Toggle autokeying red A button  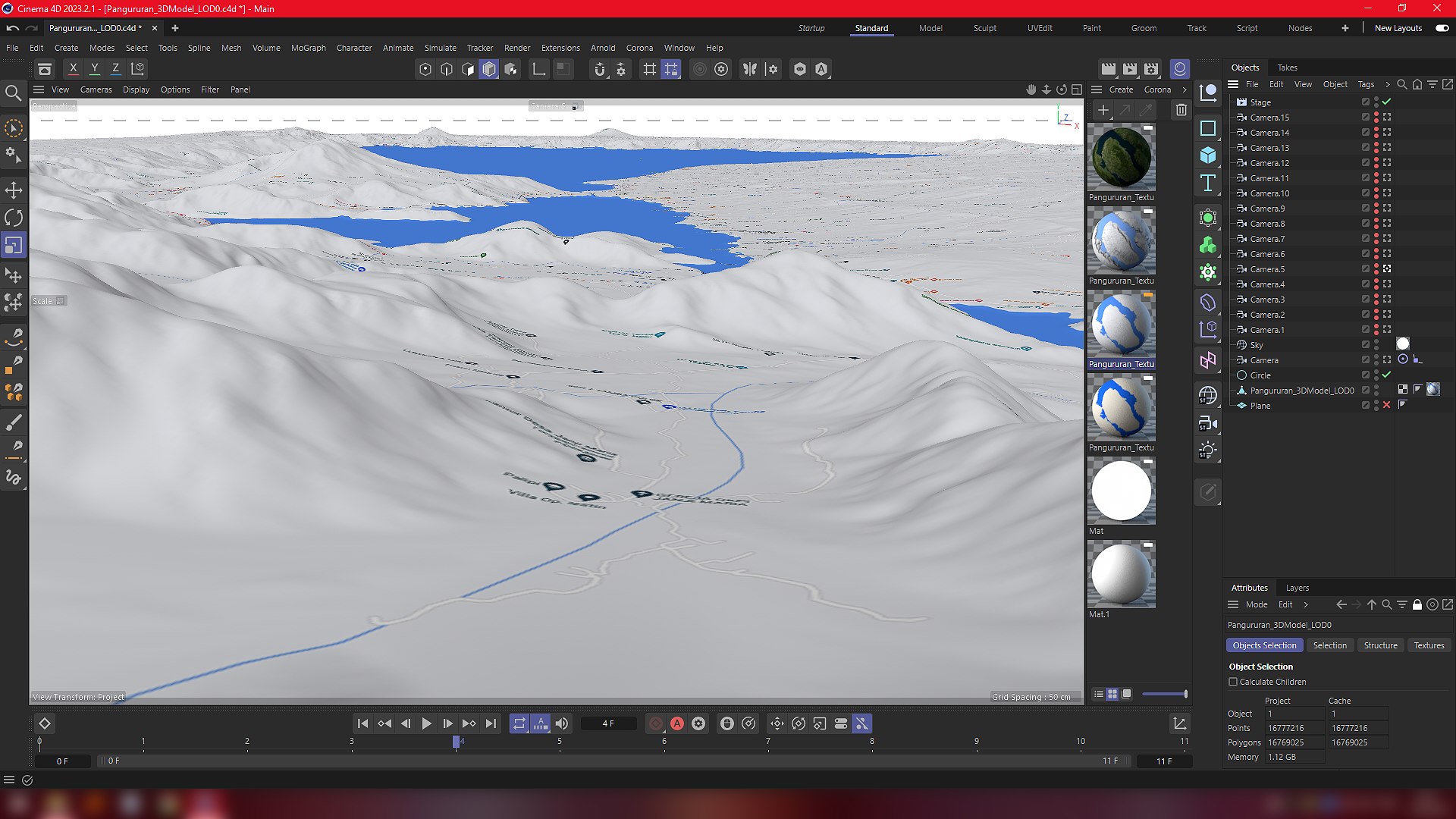point(677,723)
